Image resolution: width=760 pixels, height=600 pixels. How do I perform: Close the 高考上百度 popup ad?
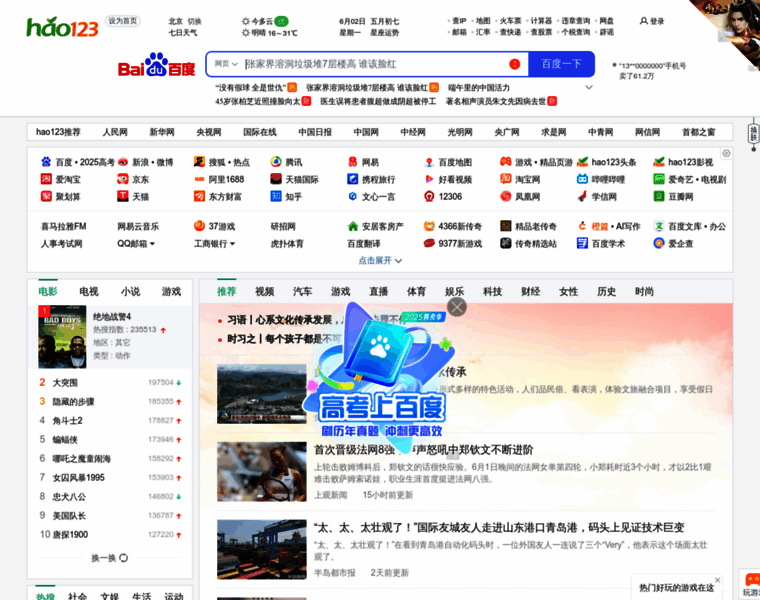point(457,307)
